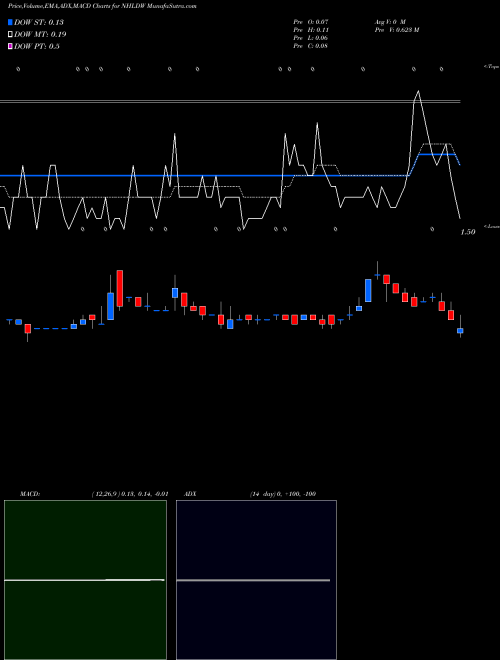Click the '<Lows' marker label

[x=491, y=226]
